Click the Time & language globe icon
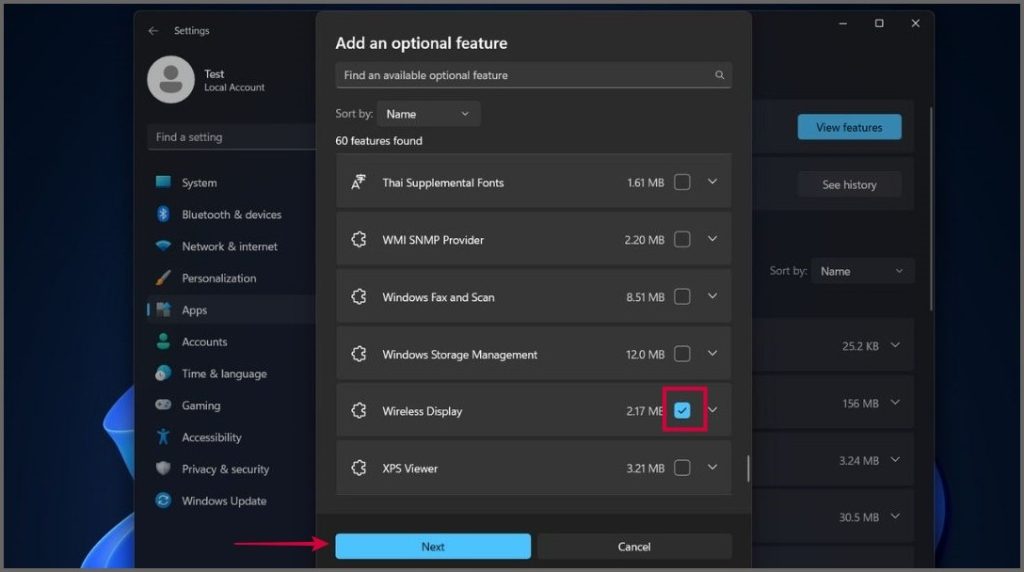Image resolution: width=1024 pixels, height=572 pixels. 163,373
